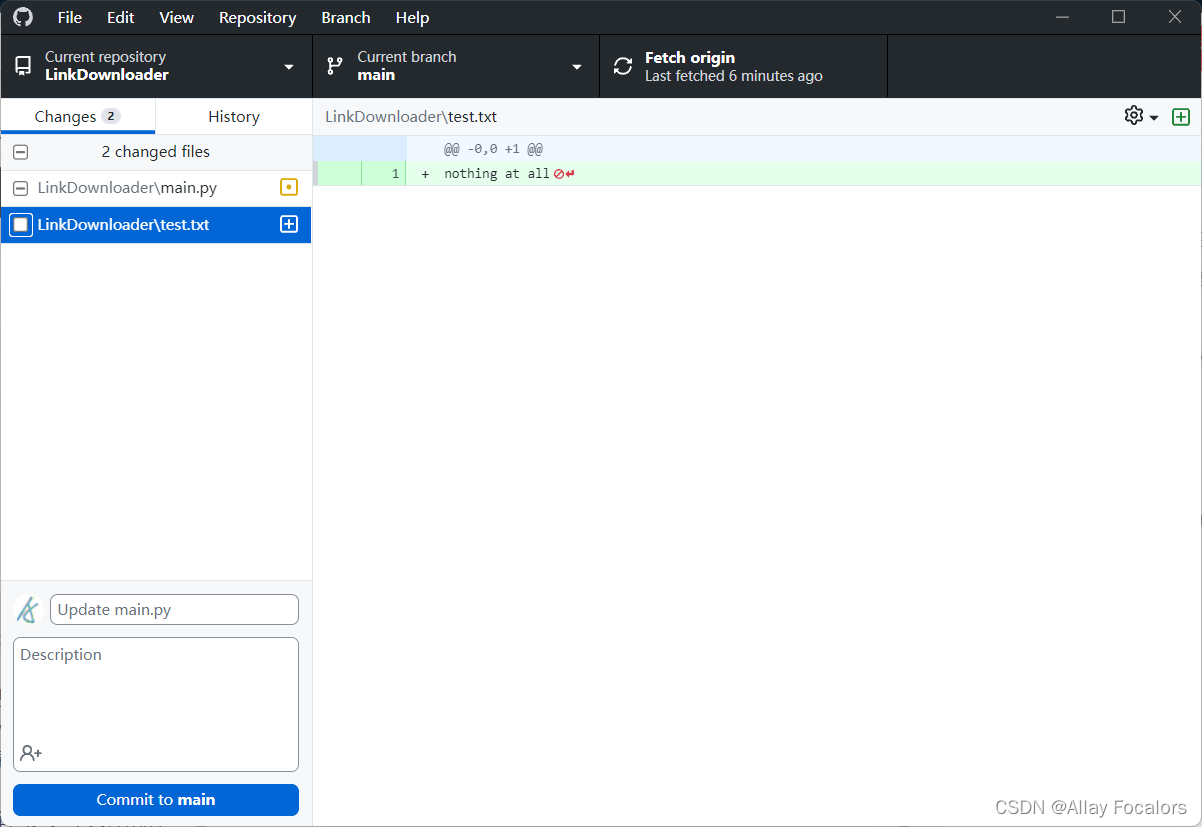Click the green split-diff icon

(x=1181, y=116)
